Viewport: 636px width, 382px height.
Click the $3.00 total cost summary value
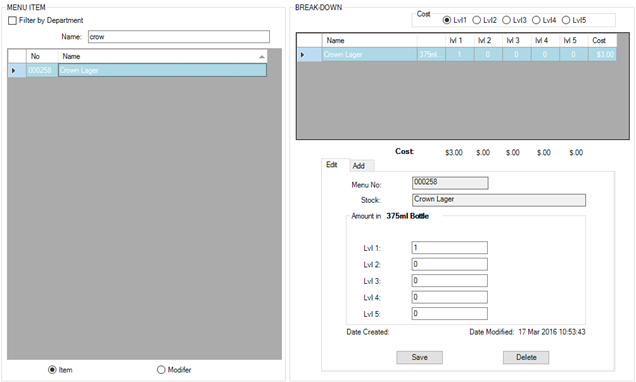454,152
